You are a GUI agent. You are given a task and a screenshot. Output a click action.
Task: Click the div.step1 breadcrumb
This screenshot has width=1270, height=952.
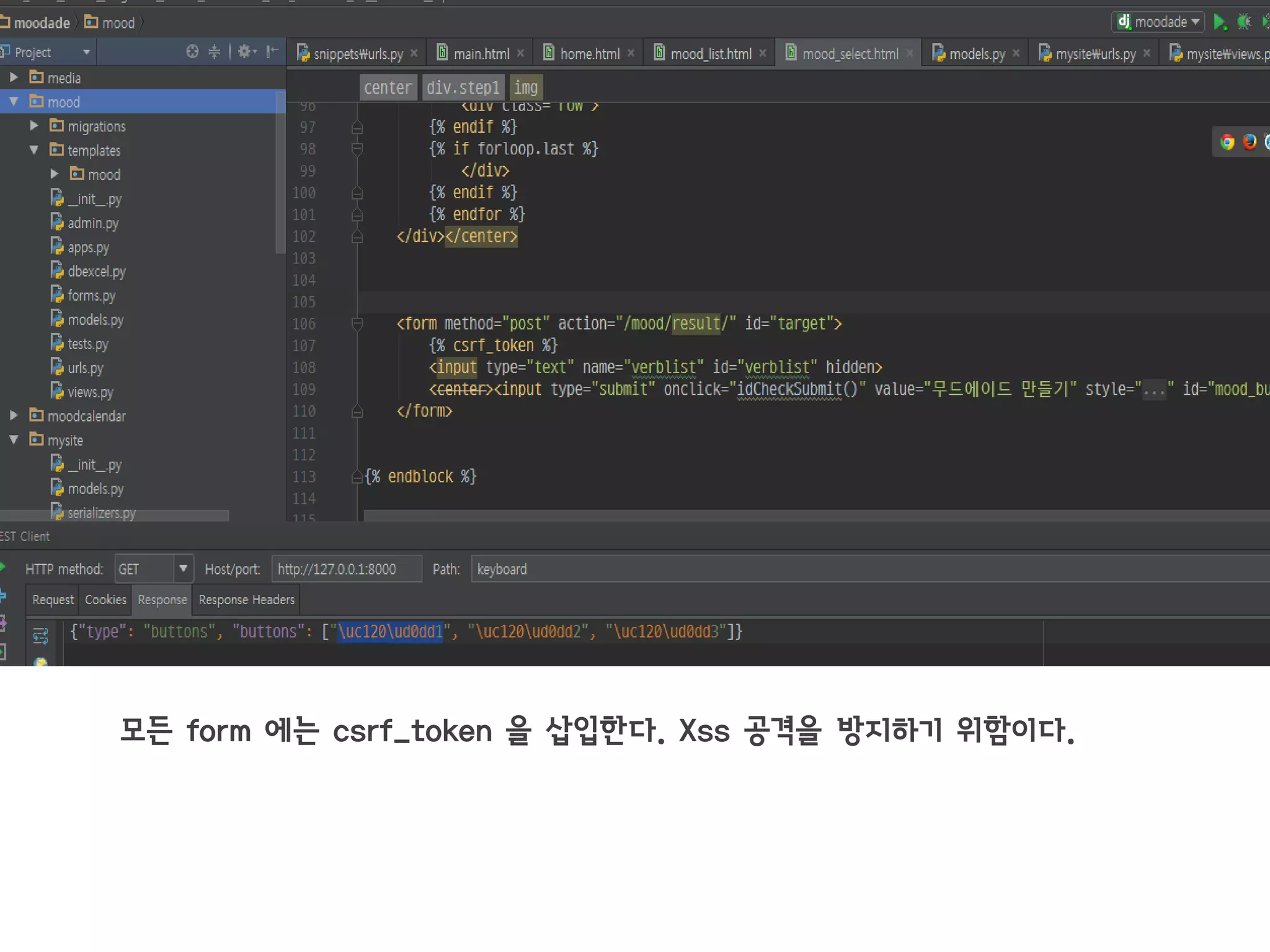[463, 87]
